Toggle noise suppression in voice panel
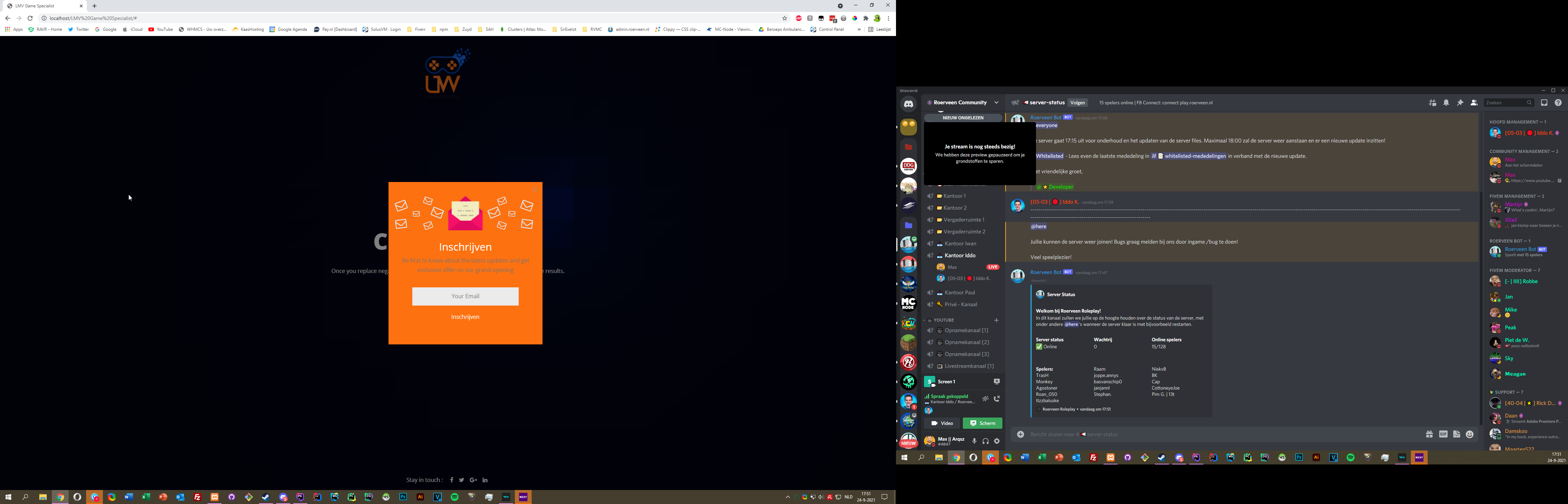This screenshot has width=1568, height=504. [x=986, y=399]
